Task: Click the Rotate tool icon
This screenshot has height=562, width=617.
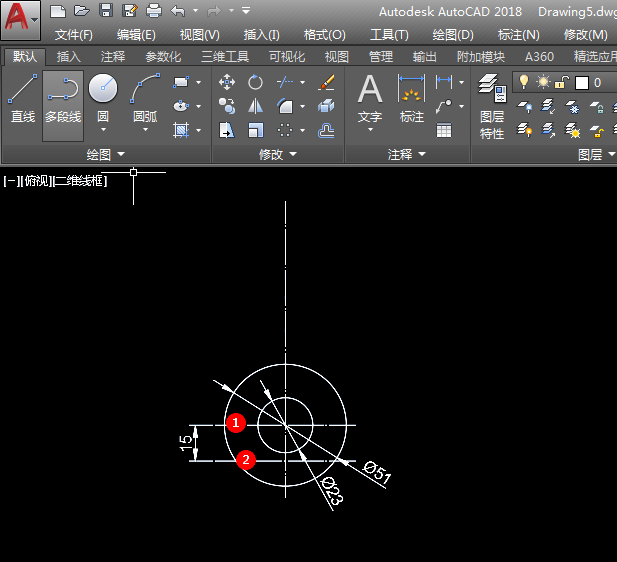Action: (255, 82)
